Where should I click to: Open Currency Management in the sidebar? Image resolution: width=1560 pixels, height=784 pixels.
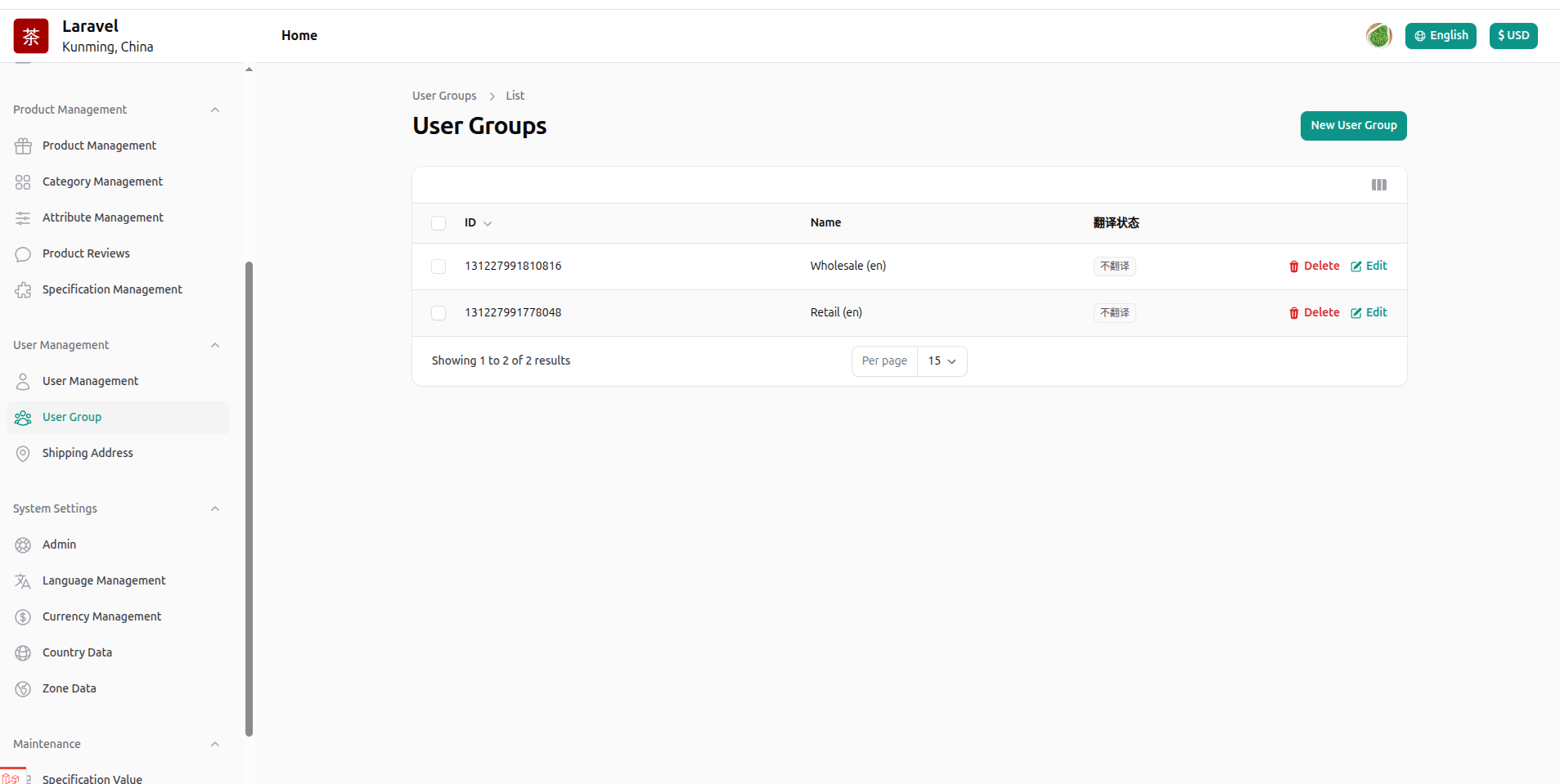click(x=101, y=616)
